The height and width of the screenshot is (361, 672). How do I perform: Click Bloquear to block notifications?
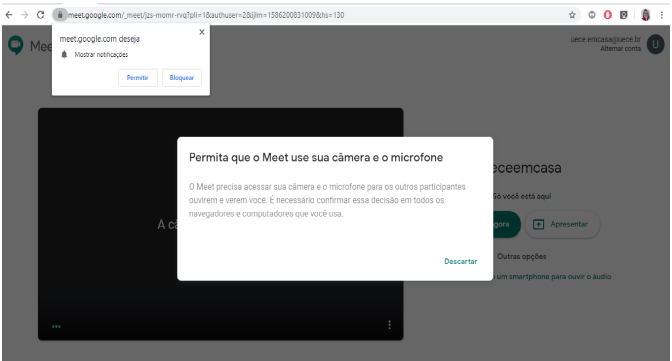coord(182,78)
